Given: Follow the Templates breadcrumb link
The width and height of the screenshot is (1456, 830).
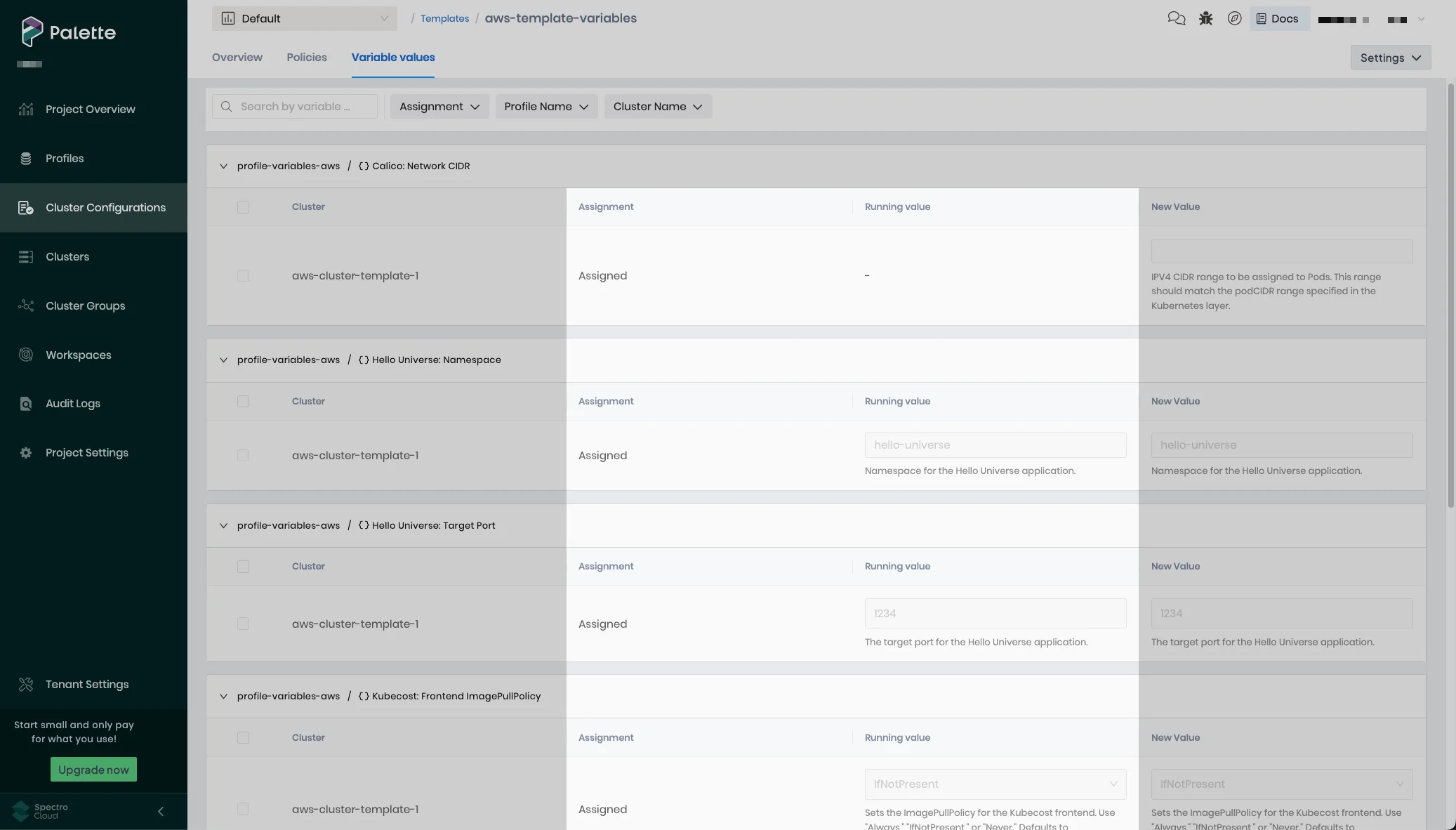Looking at the screenshot, I should point(444,19).
